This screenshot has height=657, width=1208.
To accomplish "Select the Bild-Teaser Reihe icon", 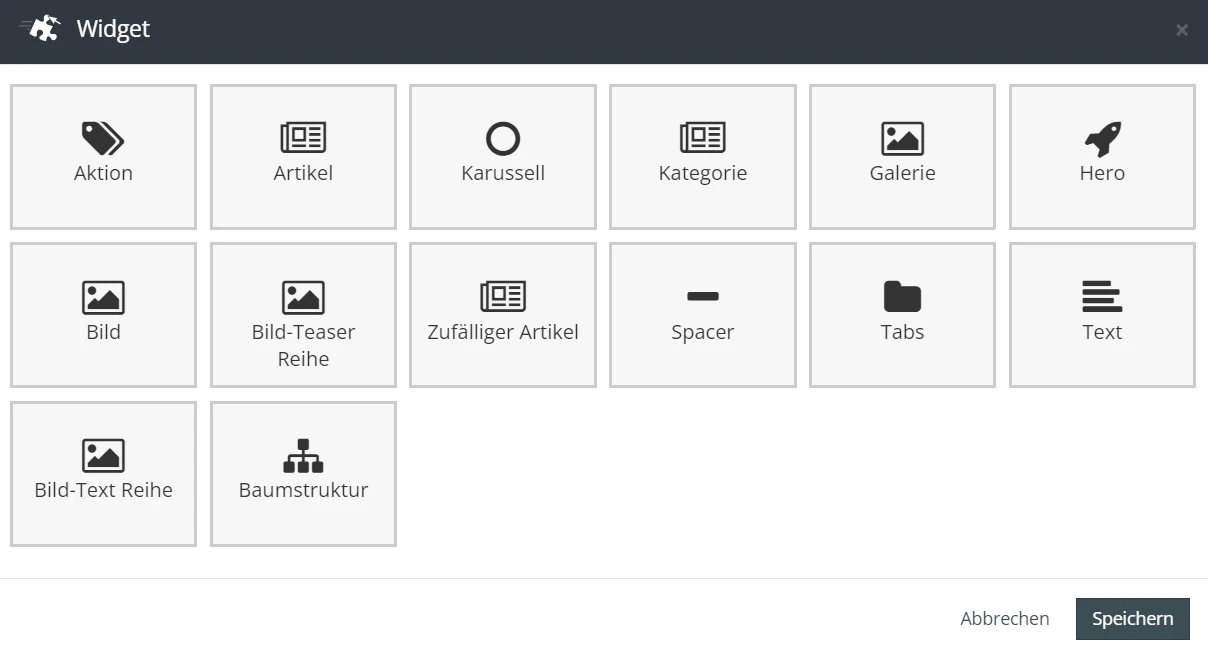I will [303, 297].
